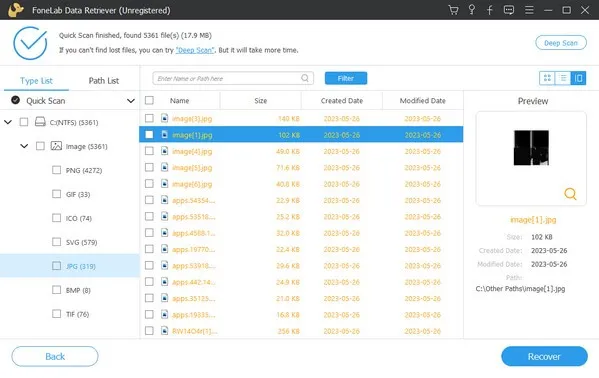599x378 pixels.
Task: Click the preview thumbnail of image[1].jpg
Action: coord(531,148)
